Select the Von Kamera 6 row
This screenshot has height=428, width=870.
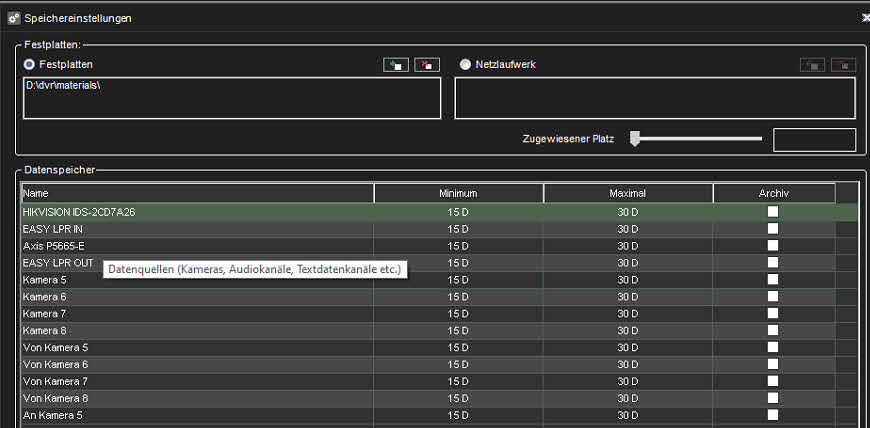(56, 364)
